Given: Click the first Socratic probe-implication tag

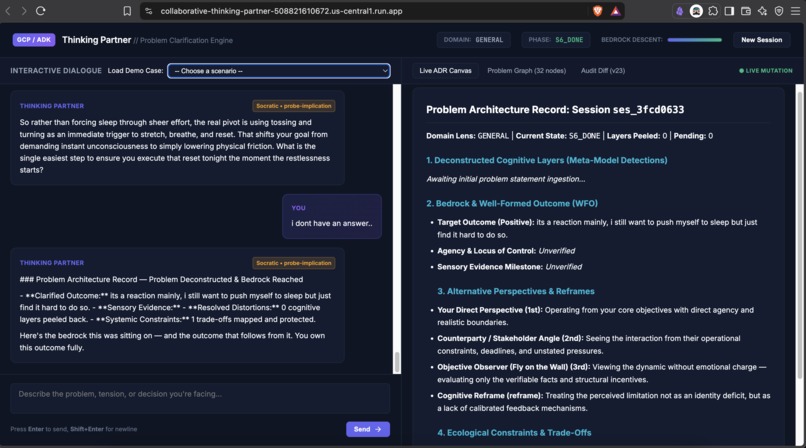Looking at the screenshot, I should [294, 106].
